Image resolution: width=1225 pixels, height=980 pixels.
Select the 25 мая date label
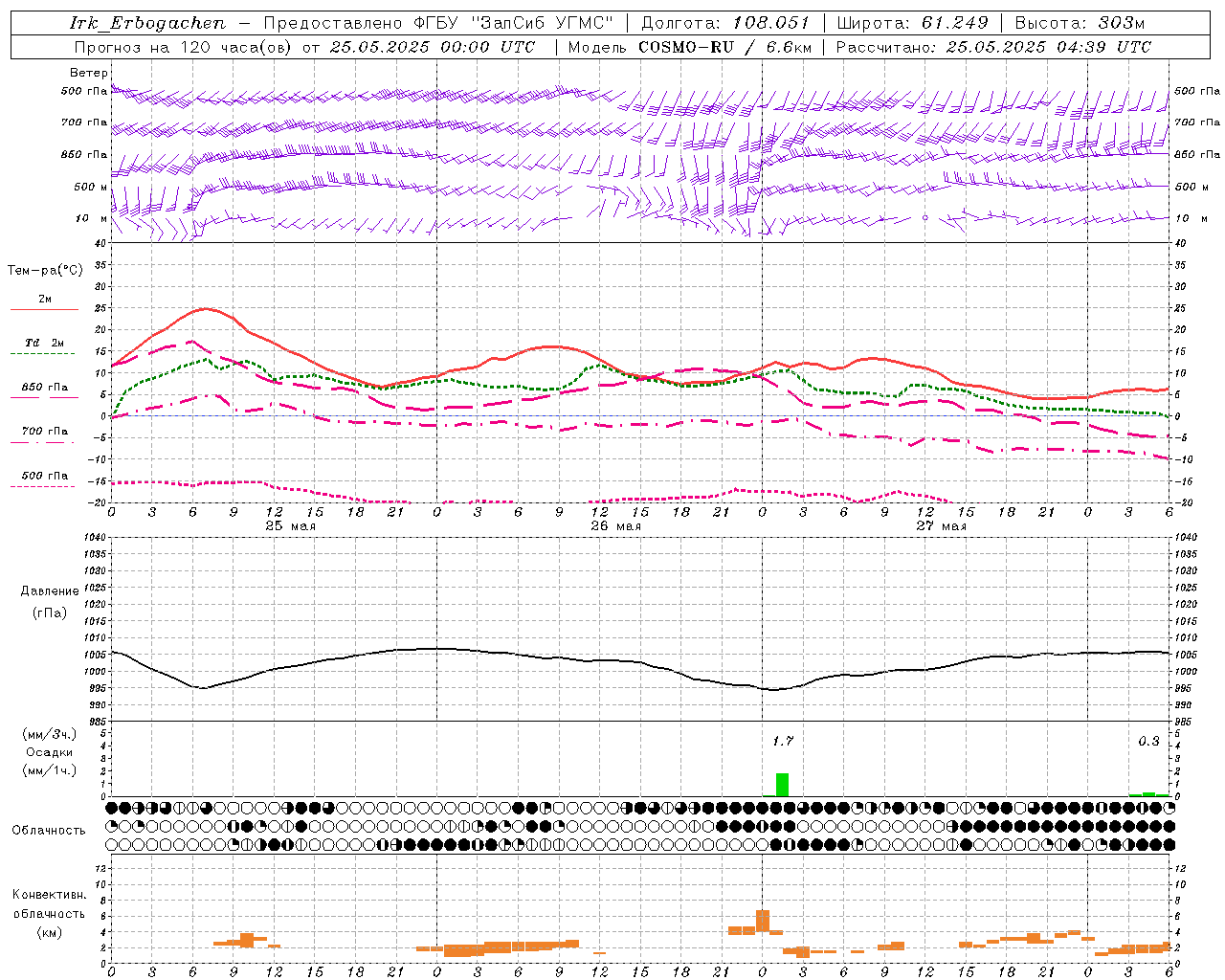[290, 526]
